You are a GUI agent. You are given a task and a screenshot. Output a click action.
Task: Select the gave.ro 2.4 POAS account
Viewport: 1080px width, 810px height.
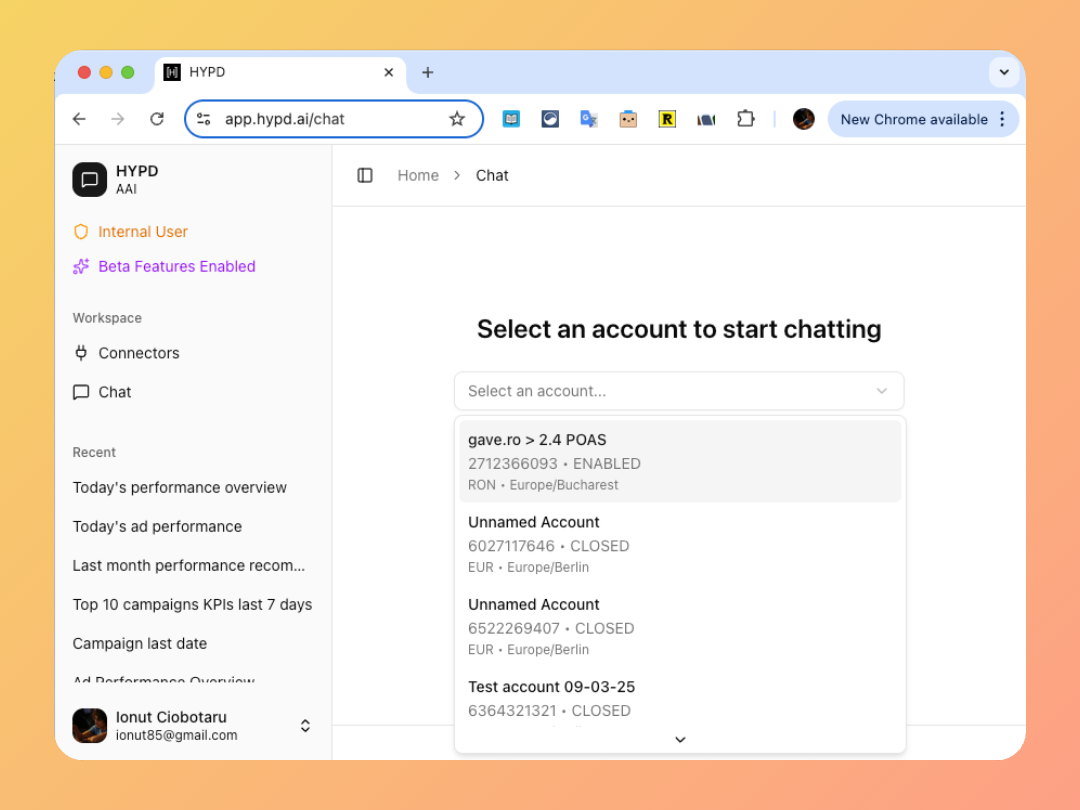coord(679,460)
